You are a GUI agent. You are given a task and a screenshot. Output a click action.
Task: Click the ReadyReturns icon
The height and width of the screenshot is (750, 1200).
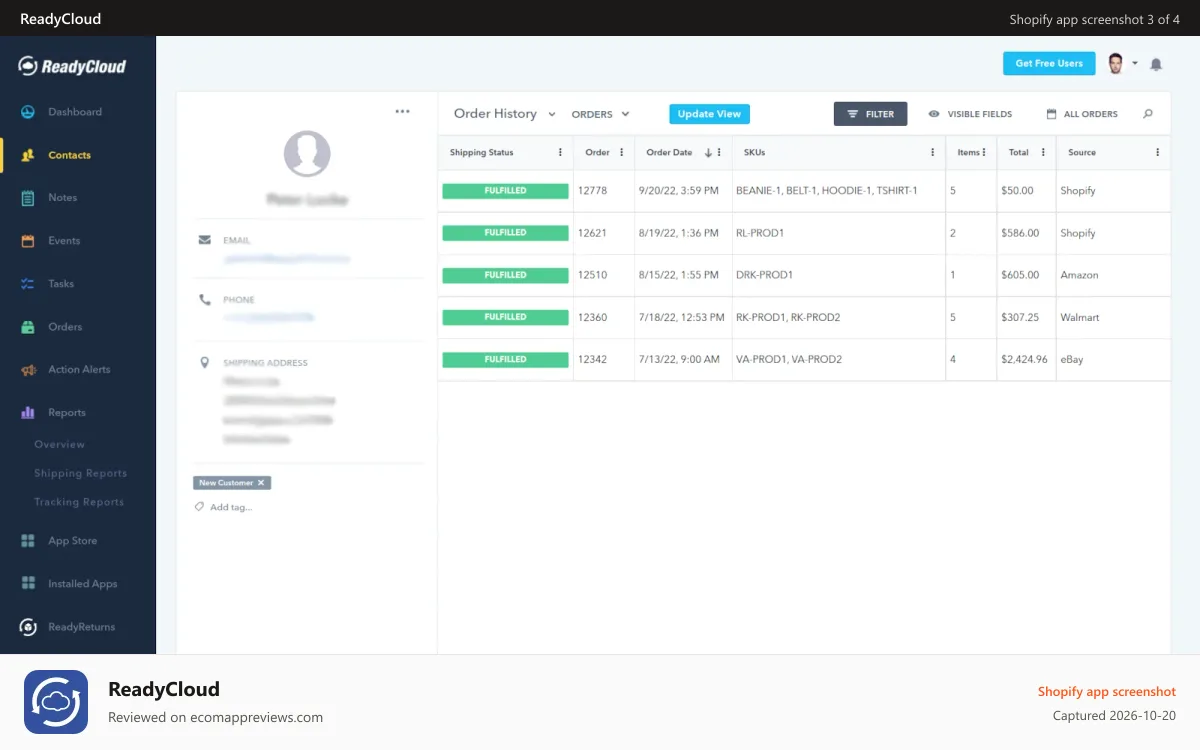point(28,627)
